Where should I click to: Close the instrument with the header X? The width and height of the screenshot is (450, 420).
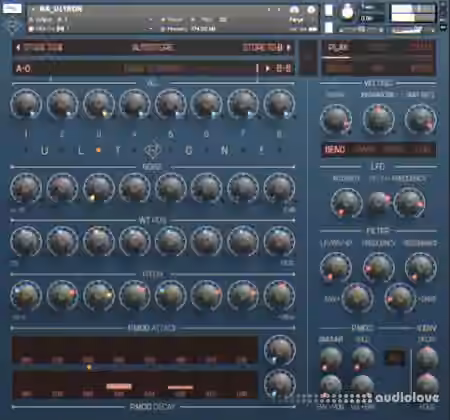(443, 5)
